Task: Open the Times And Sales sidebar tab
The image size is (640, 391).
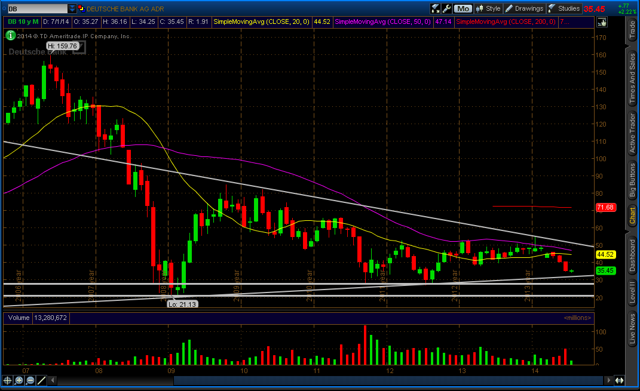Action: pyautogui.click(x=632, y=78)
